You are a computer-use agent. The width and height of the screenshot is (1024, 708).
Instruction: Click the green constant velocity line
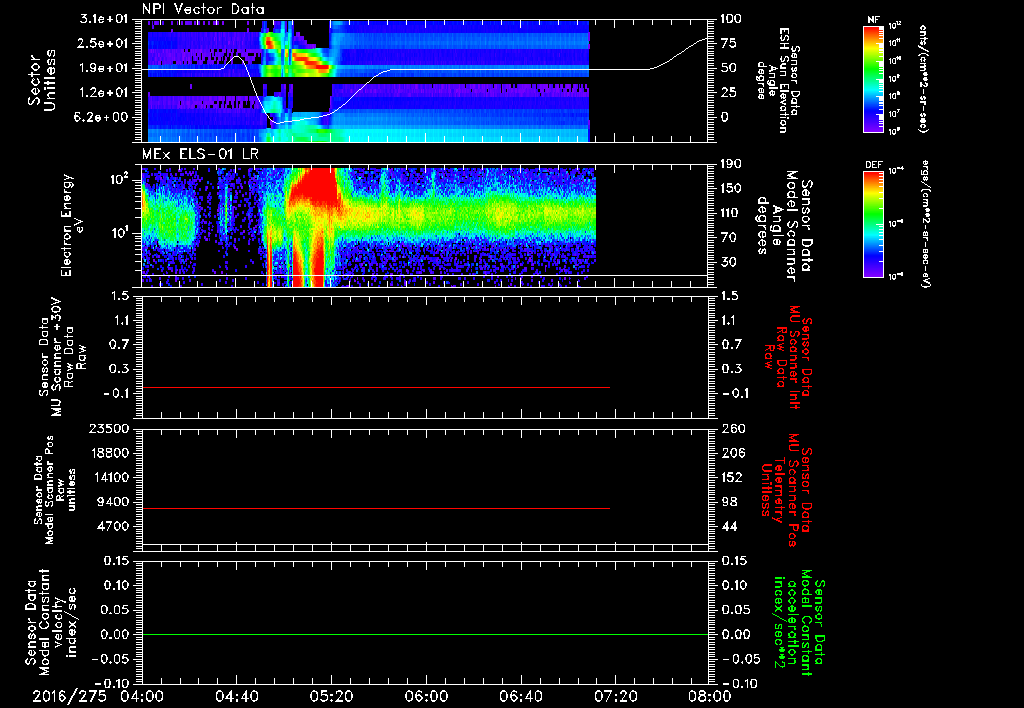[425, 634]
